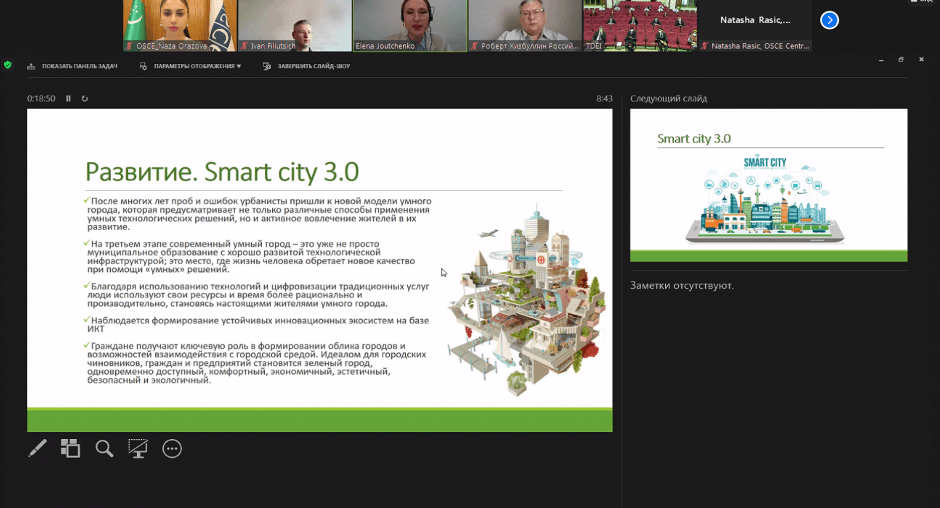940x508 pixels.
Task: Select the pen and laser pointer tool
Action: (37, 449)
